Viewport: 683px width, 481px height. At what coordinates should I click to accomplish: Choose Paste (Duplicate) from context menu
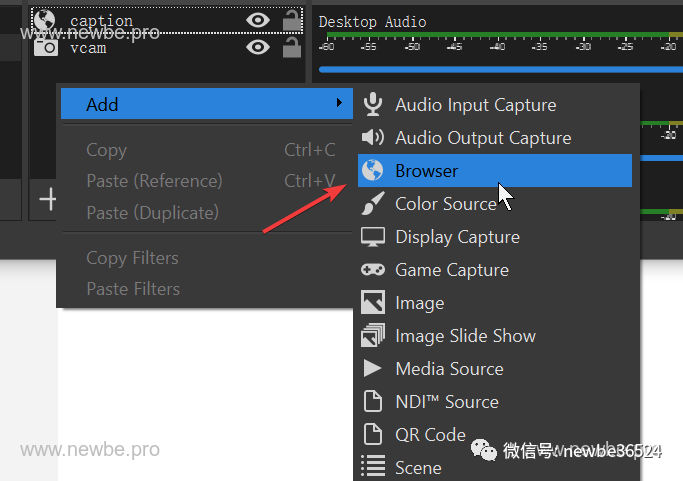207,213
